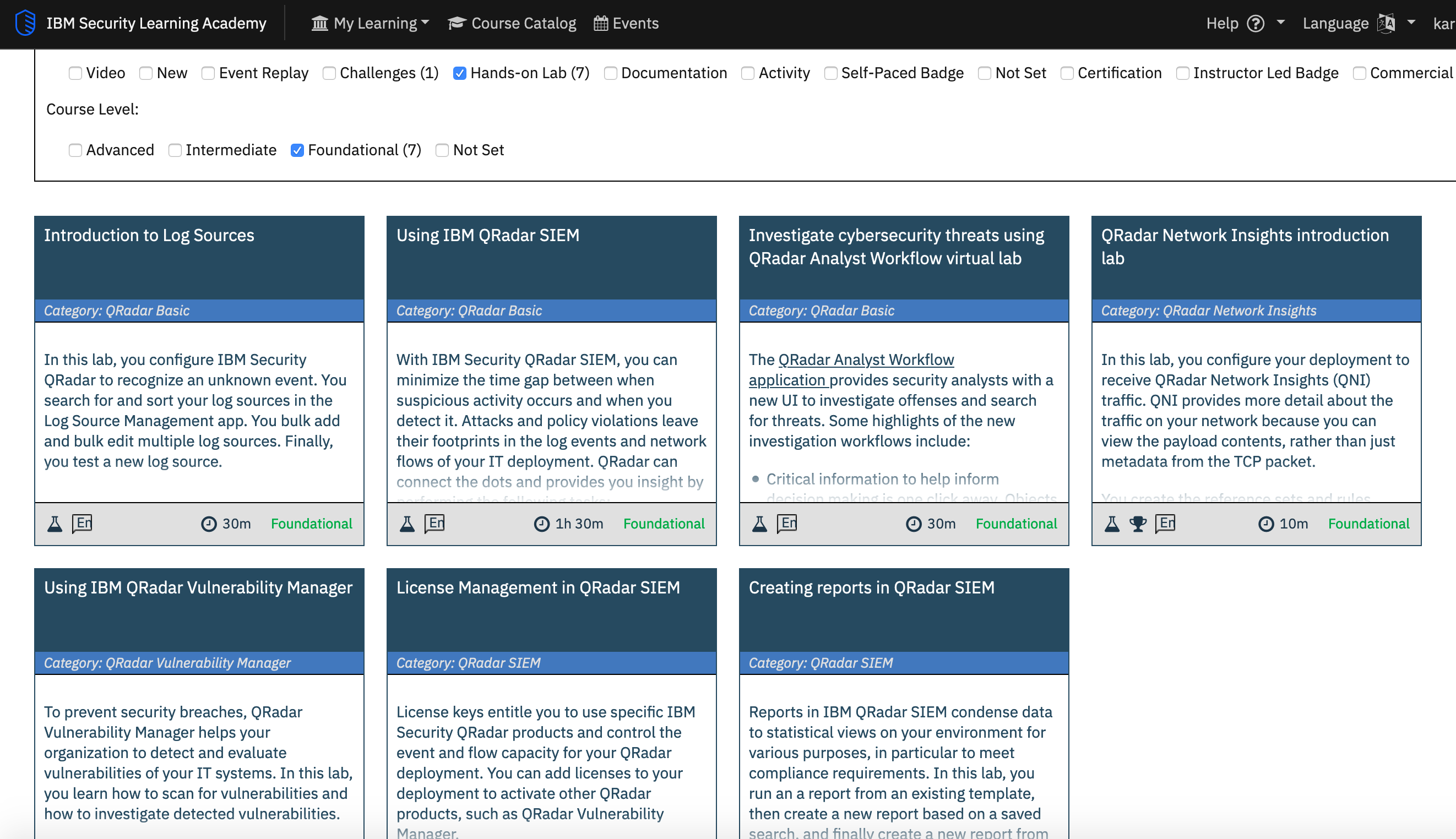Click the Help question mark icon

pyautogui.click(x=1255, y=24)
